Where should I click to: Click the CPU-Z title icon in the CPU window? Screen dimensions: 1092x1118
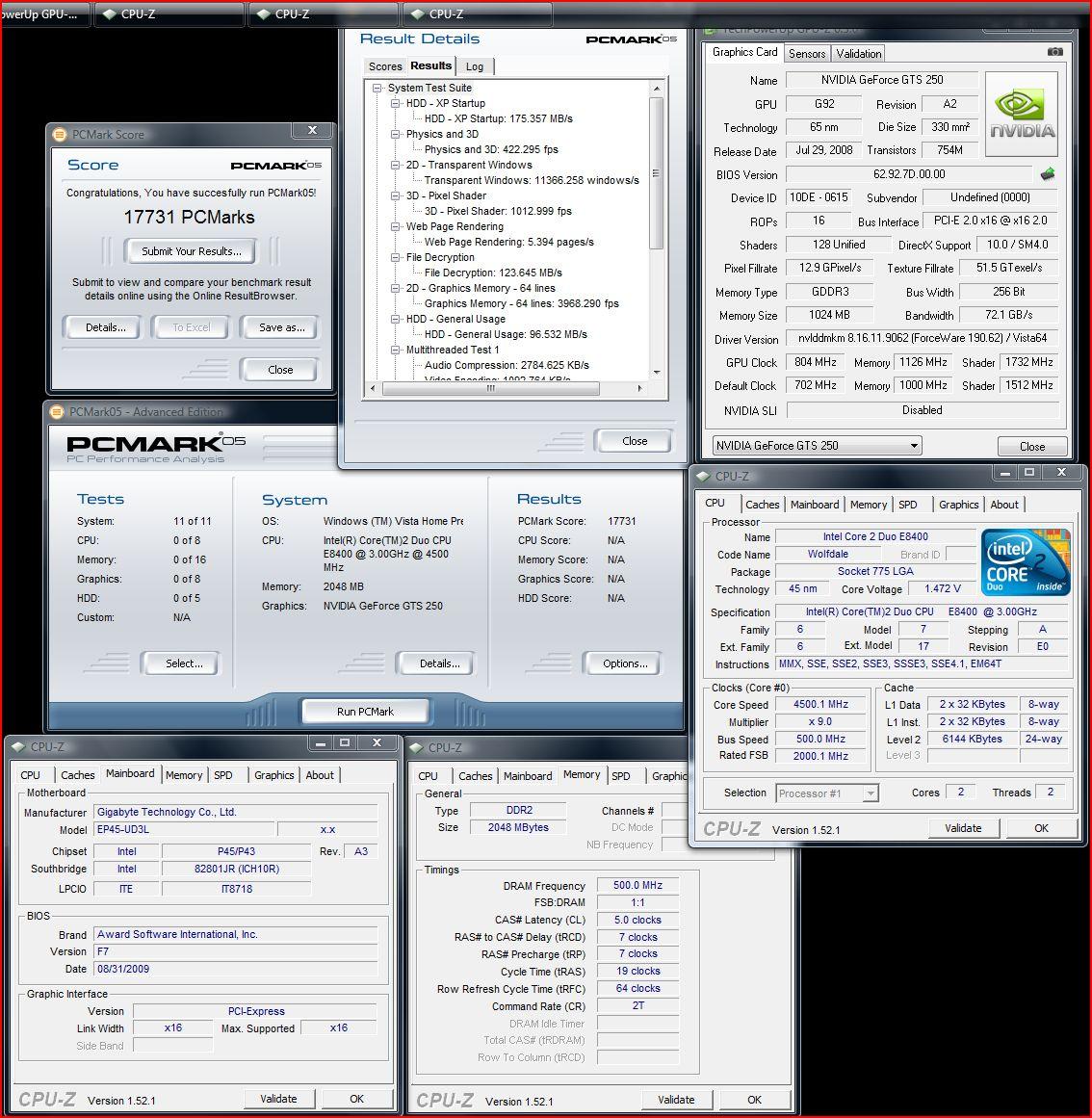pos(704,476)
